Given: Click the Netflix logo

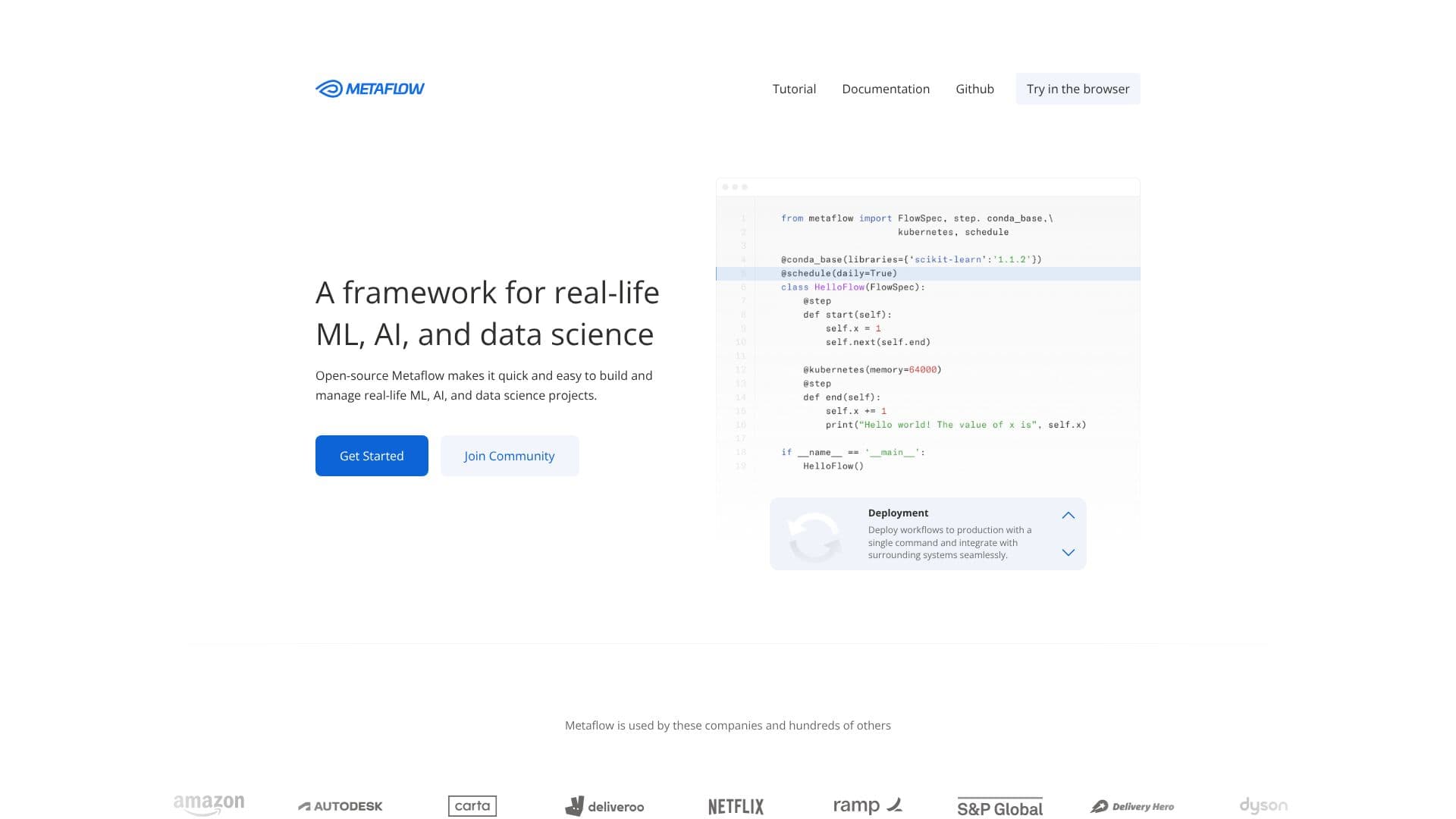Looking at the screenshot, I should (x=736, y=806).
